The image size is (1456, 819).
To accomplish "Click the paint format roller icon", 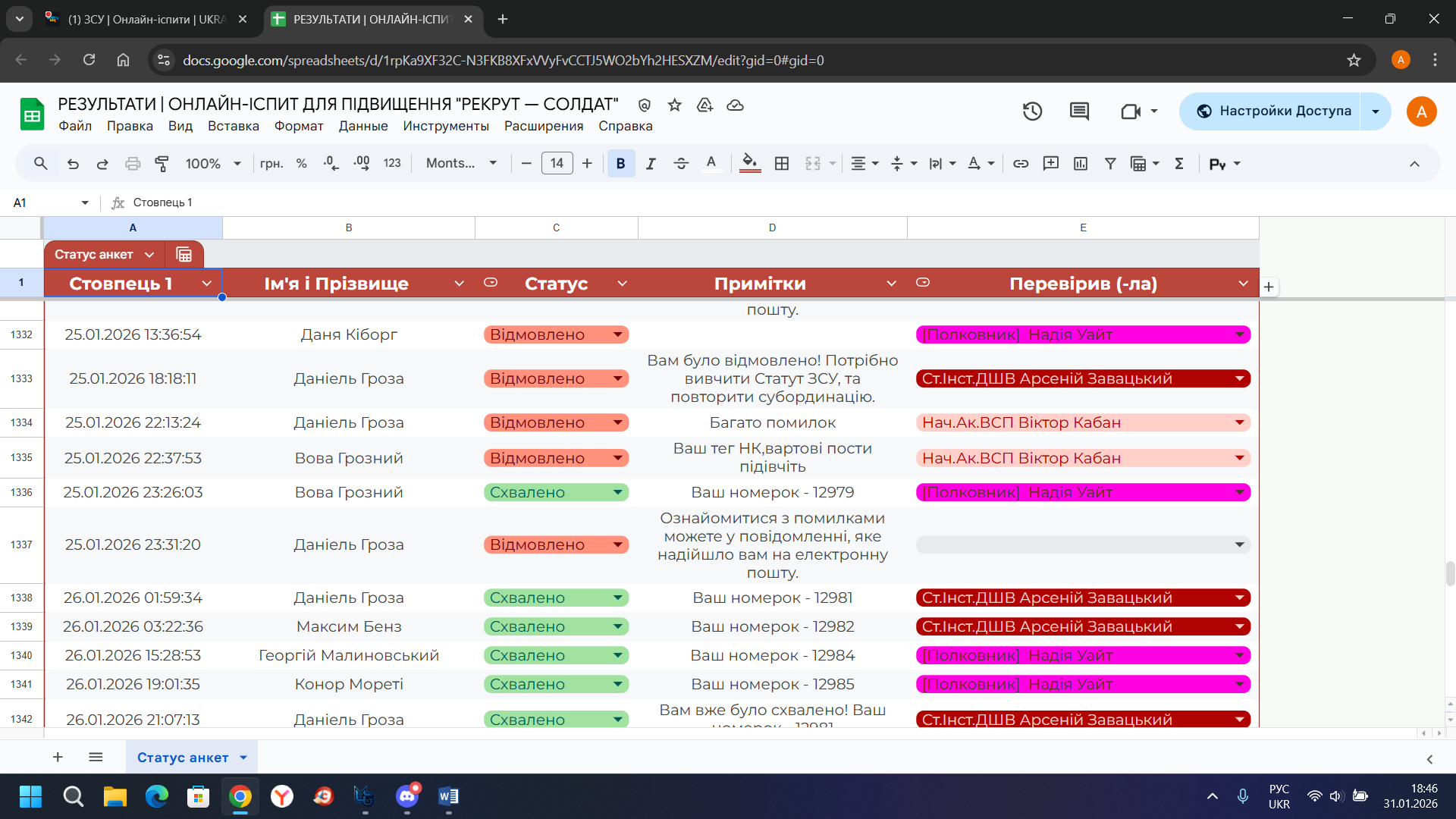I will [x=162, y=163].
